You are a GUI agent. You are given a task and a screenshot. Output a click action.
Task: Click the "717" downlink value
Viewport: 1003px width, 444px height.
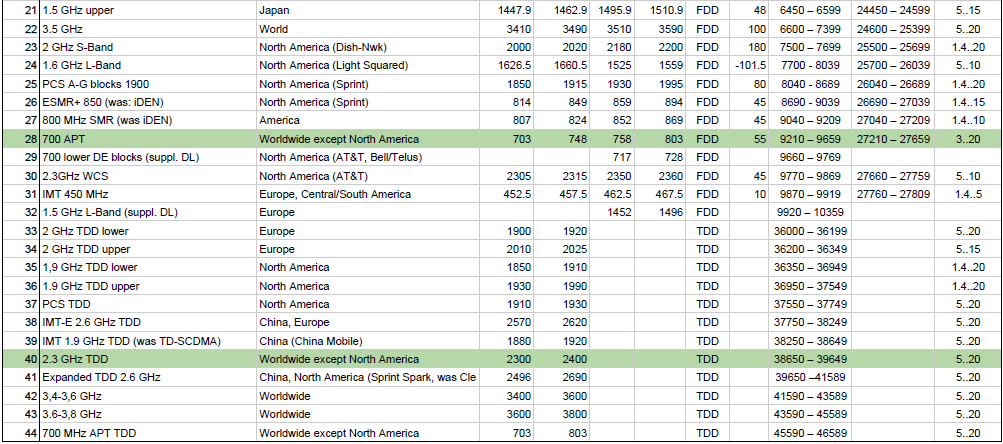click(x=623, y=157)
